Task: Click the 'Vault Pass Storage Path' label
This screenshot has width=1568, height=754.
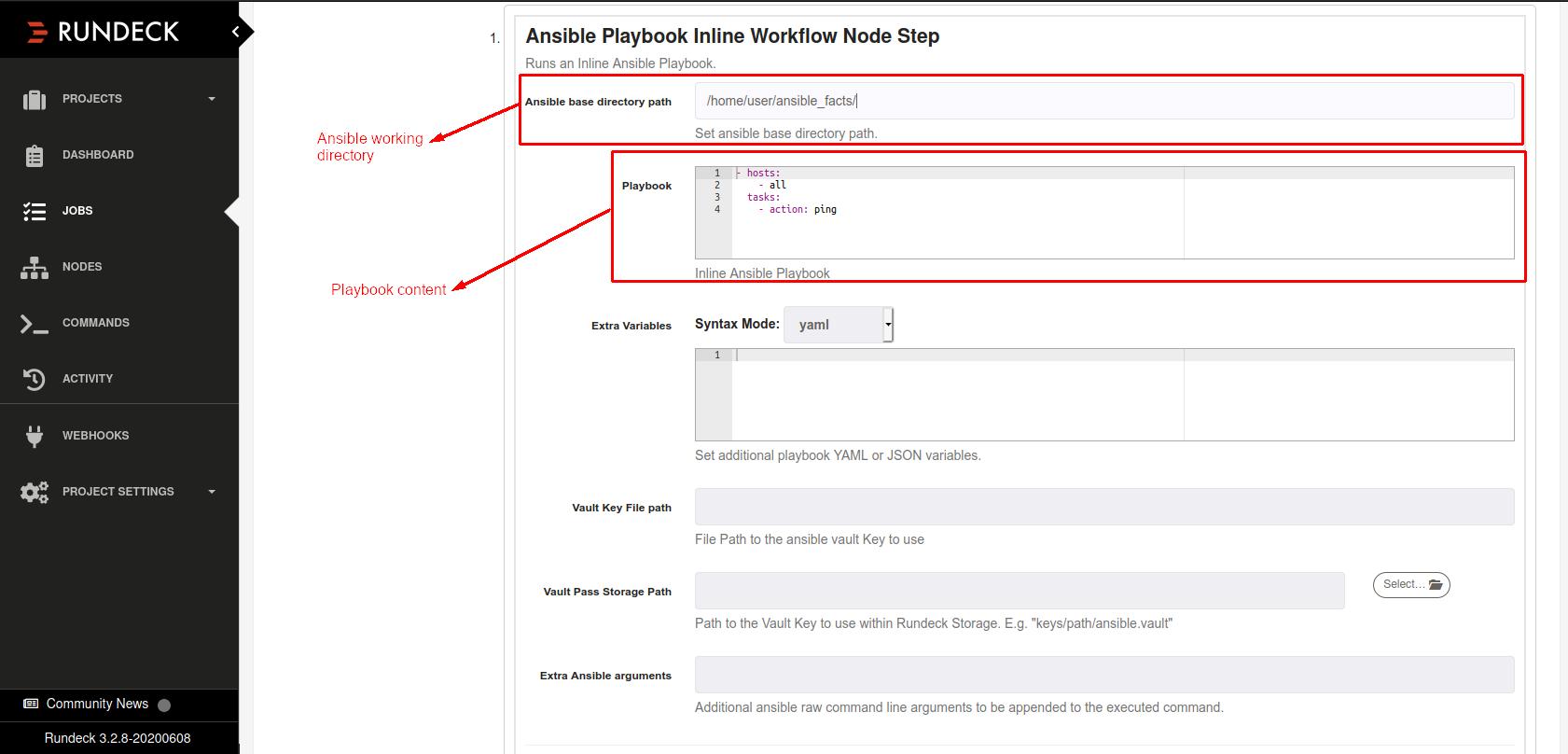Action: tap(607, 592)
